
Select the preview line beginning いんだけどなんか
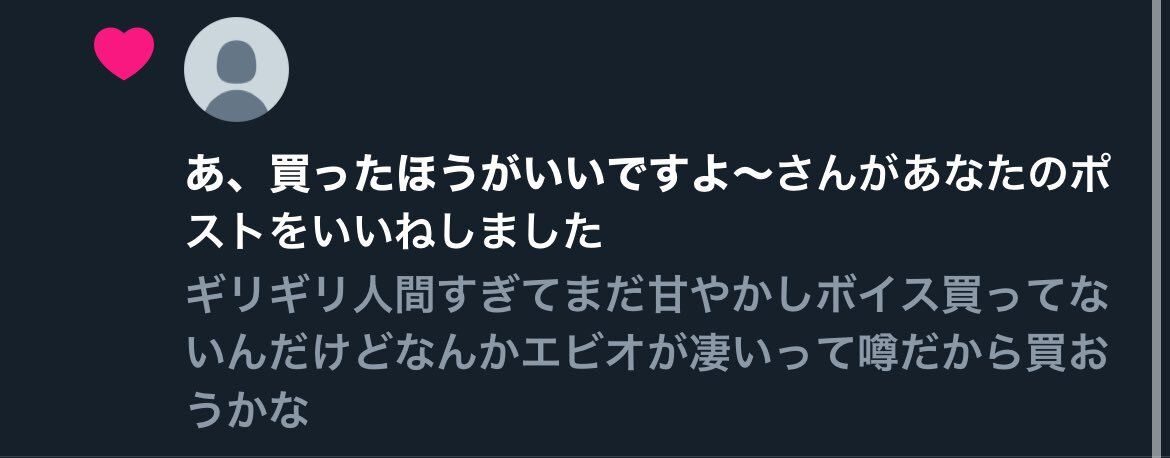click(646, 354)
